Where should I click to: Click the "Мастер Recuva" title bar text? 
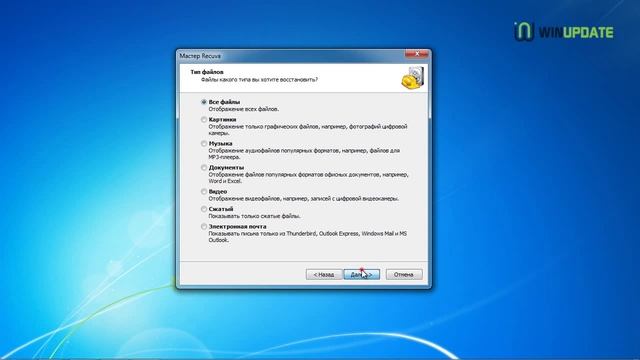[200, 56]
